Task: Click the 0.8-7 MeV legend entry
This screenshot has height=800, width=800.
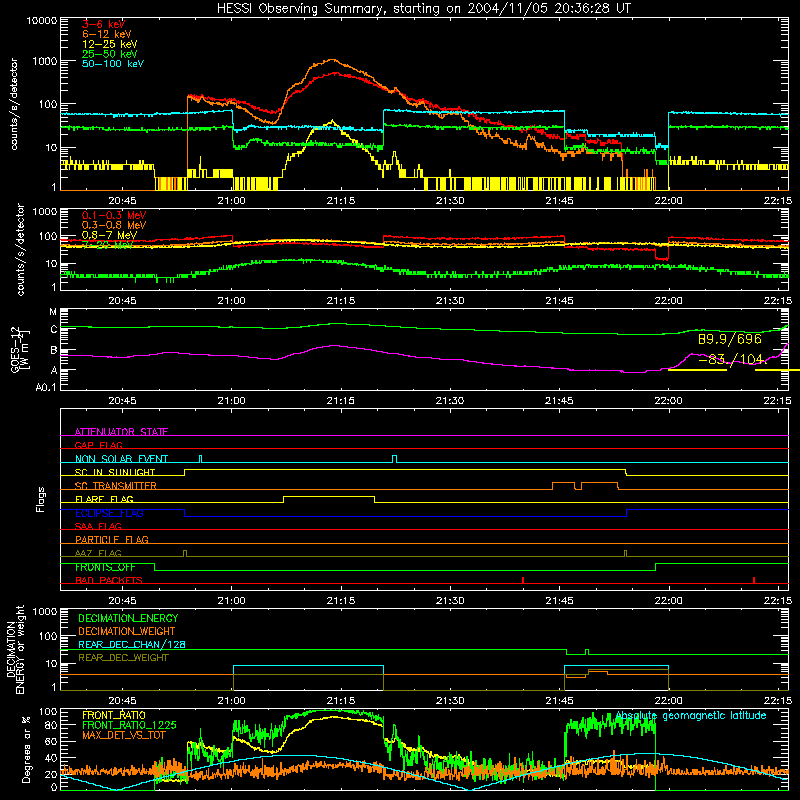Action: 109,236
